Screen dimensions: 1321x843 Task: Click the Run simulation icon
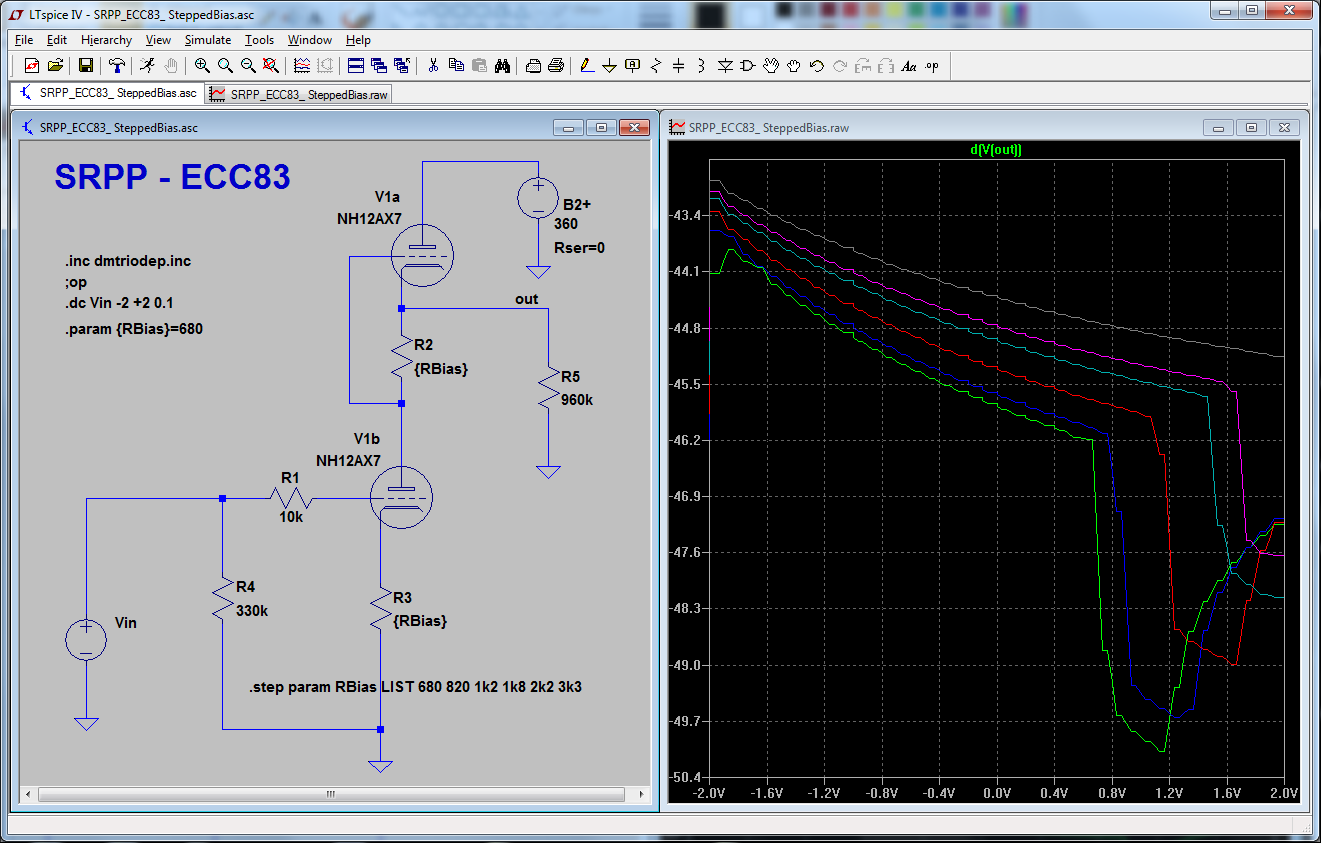(148, 66)
